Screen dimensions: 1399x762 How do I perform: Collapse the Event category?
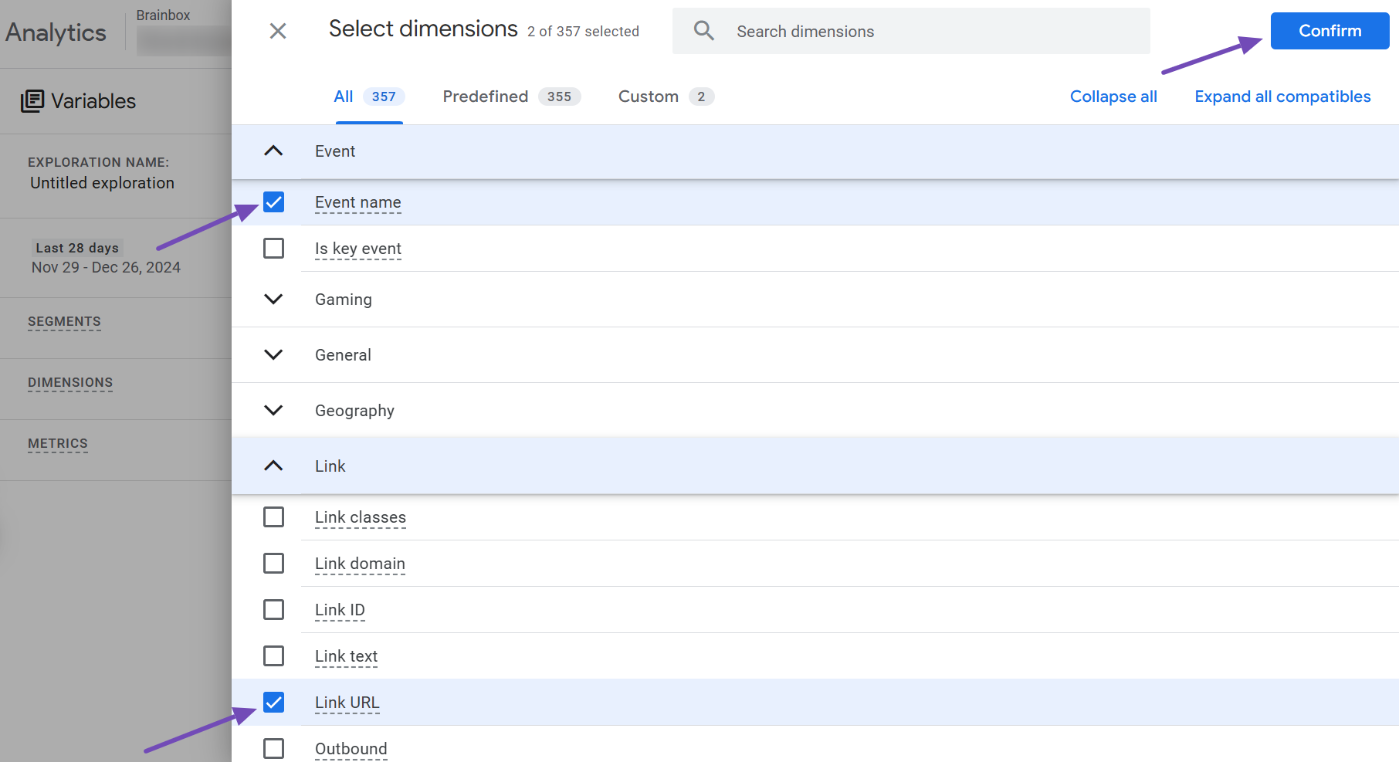273,151
